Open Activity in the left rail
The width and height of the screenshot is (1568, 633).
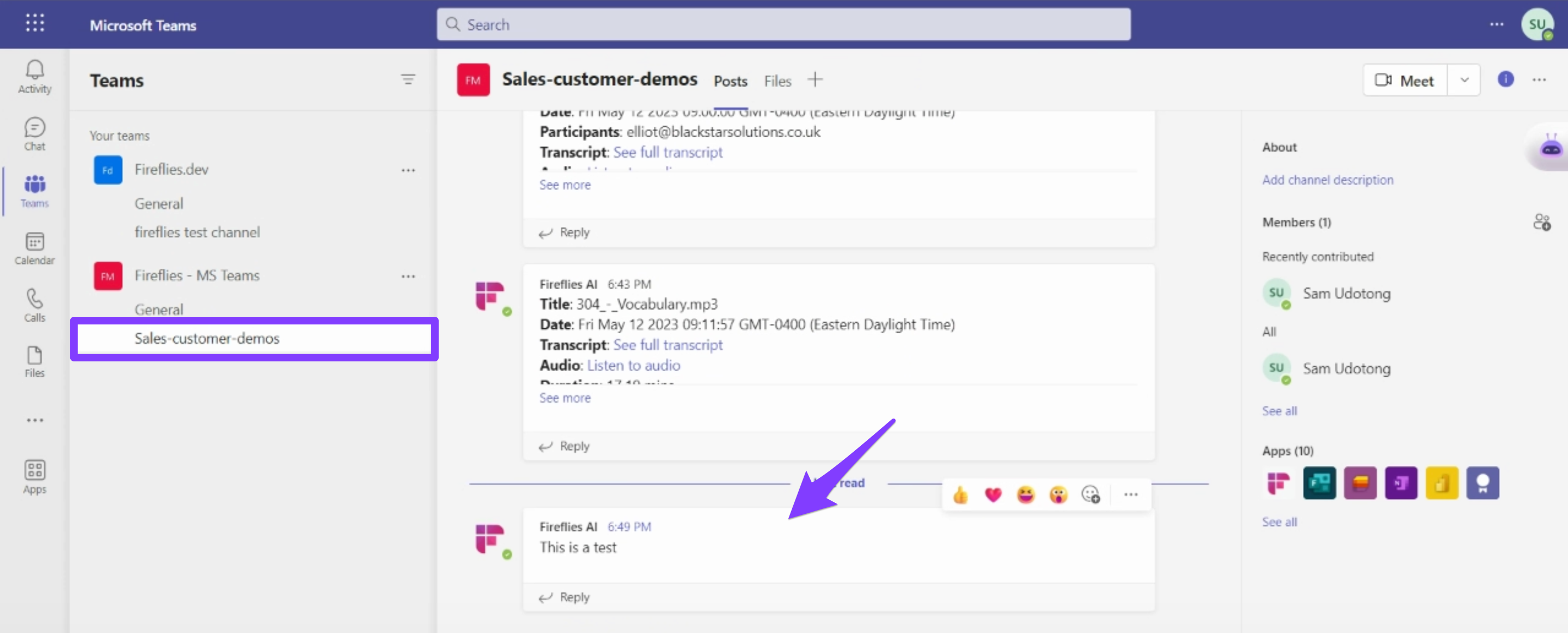click(x=35, y=76)
